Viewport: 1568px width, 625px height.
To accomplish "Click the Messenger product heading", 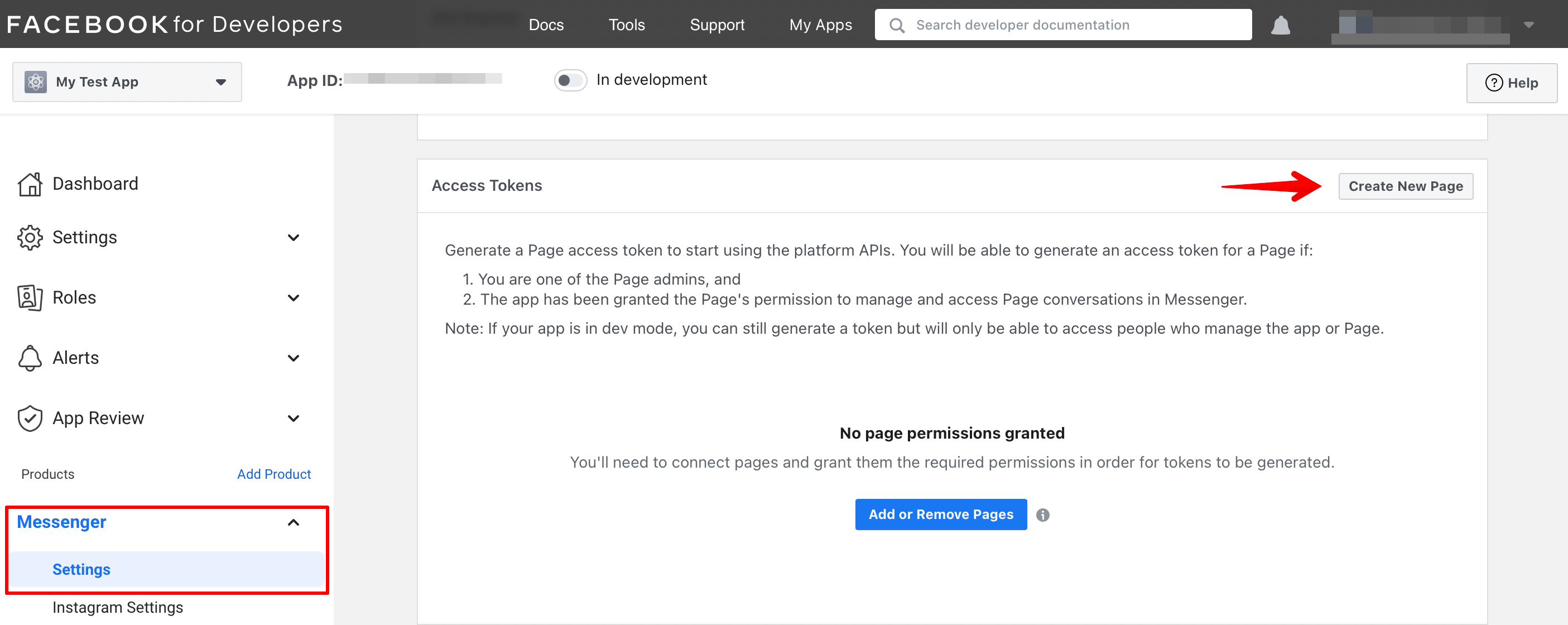I will [x=61, y=522].
